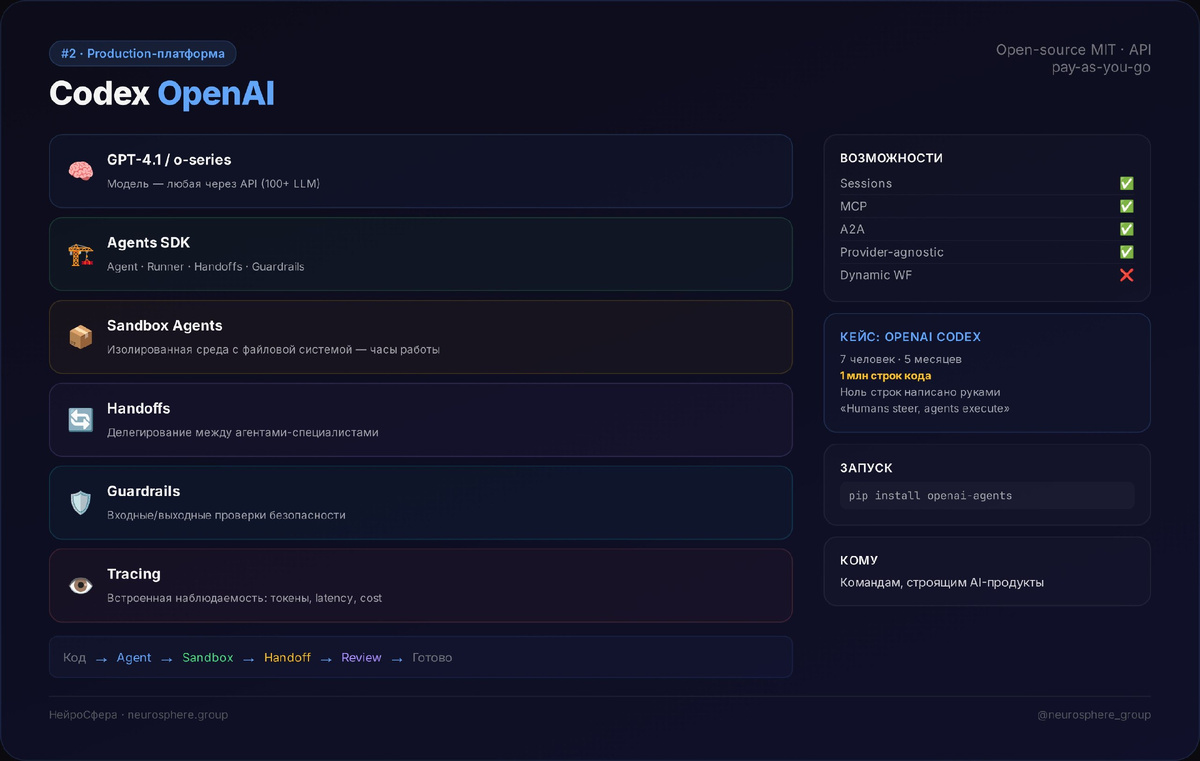Click the brain icon beside GPT-4.1 / o-series
Viewport: 1200px width, 761px height.
click(x=81, y=171)
